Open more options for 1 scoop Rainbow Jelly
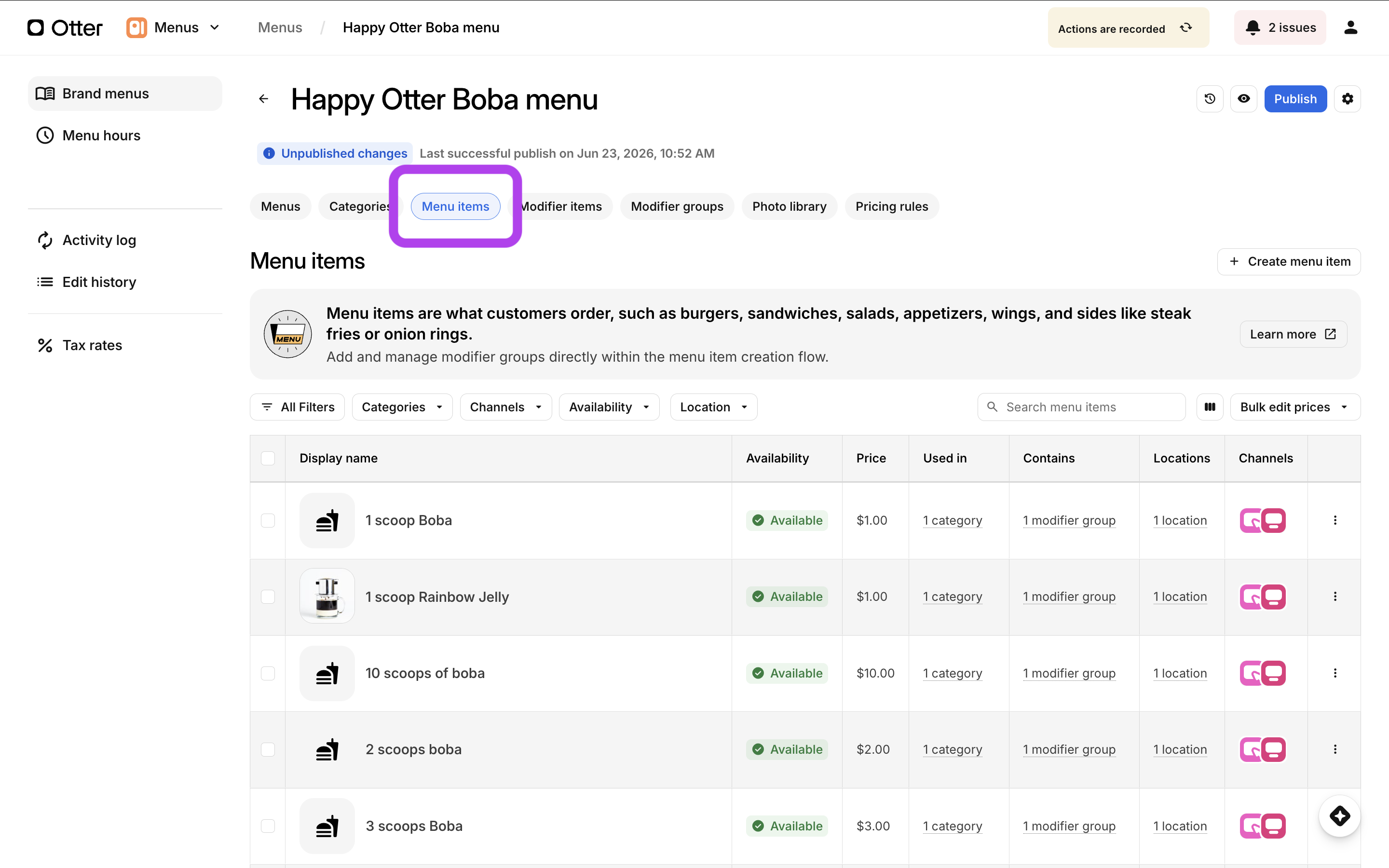Image resolution: width=1389 pixels, height=868 pixels. 1335,597
